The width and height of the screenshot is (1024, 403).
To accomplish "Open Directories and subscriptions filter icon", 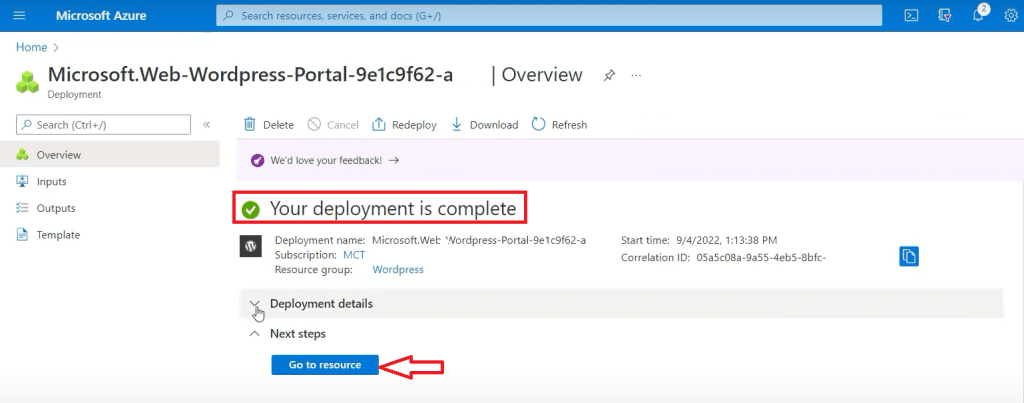I will tap(944, 16).
